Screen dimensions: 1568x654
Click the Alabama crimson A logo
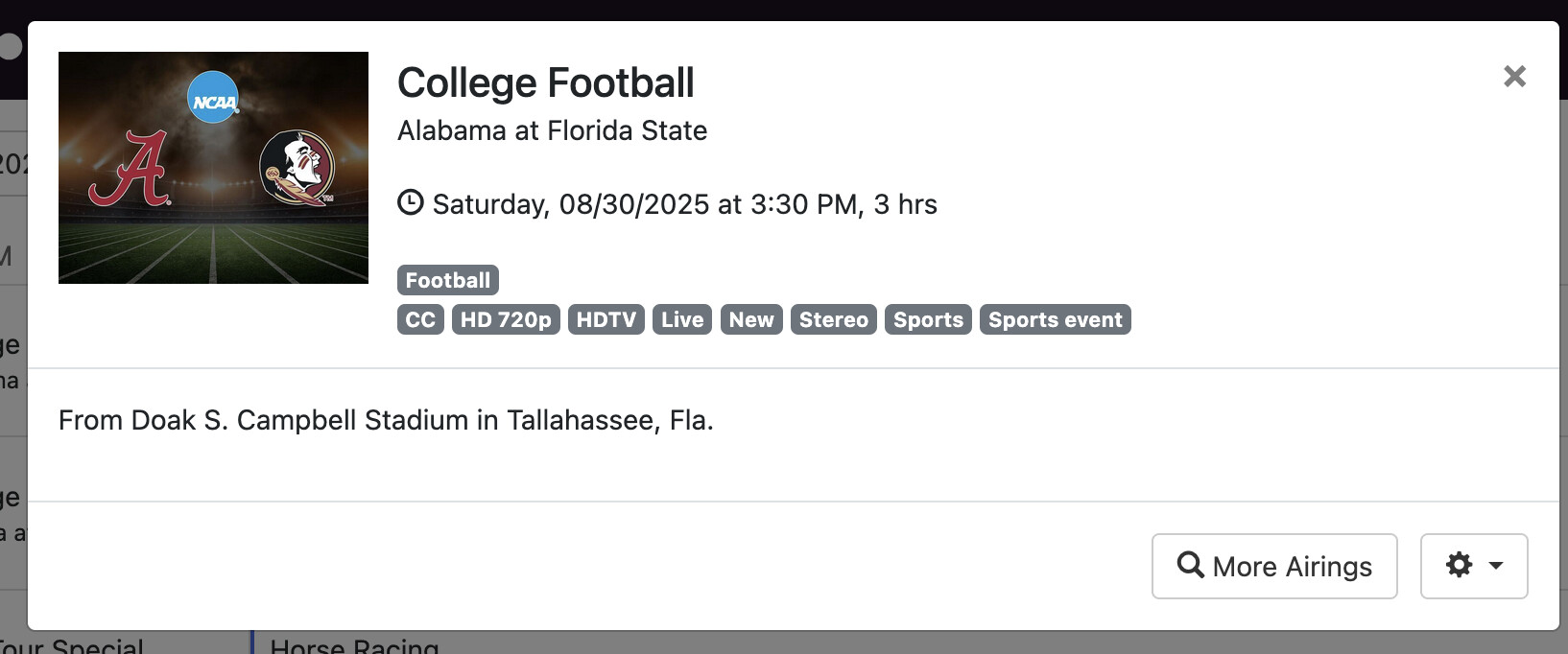pyautogui.click(x=131, y=171)
